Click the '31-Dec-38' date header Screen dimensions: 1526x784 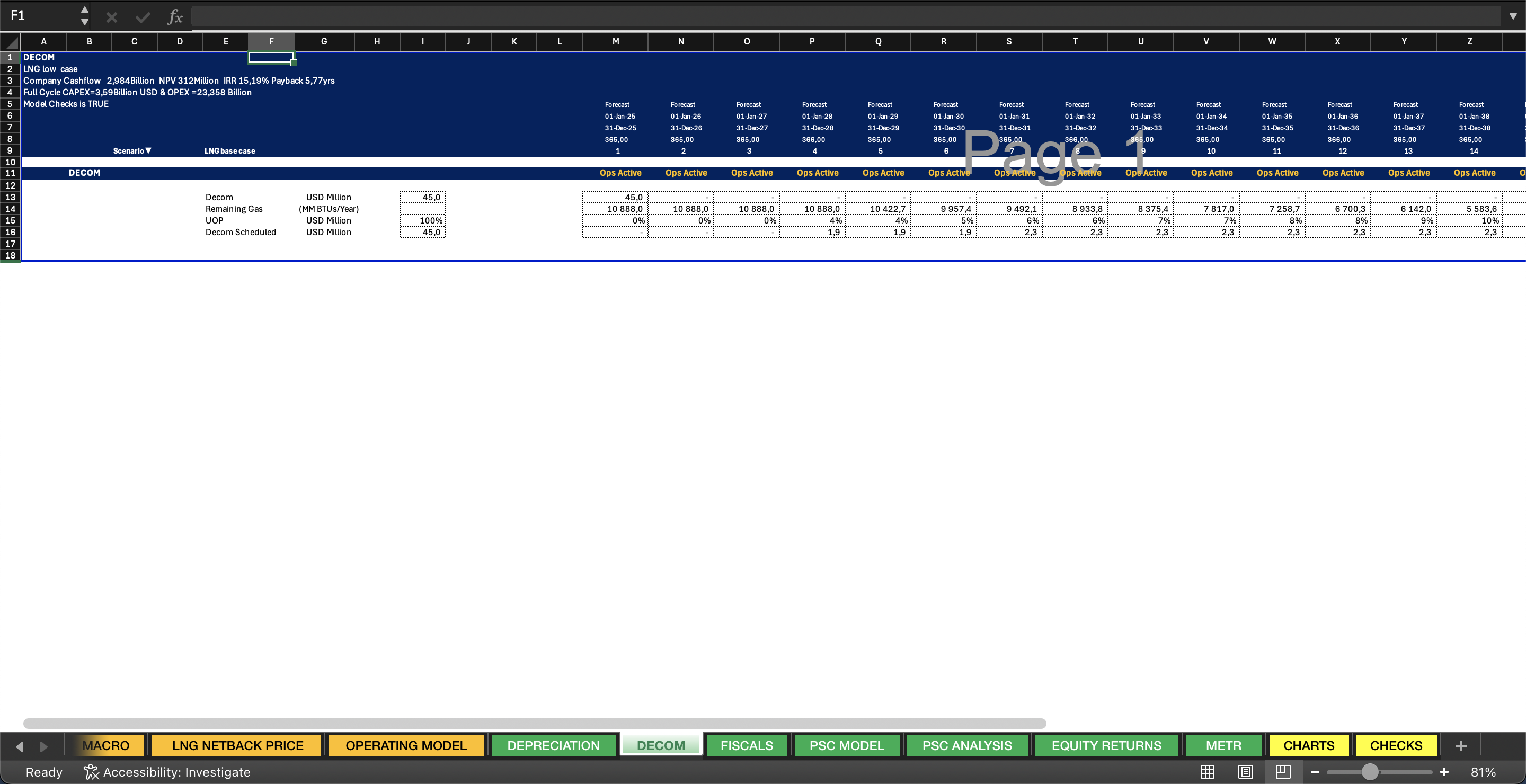(x=1474, y=128)
